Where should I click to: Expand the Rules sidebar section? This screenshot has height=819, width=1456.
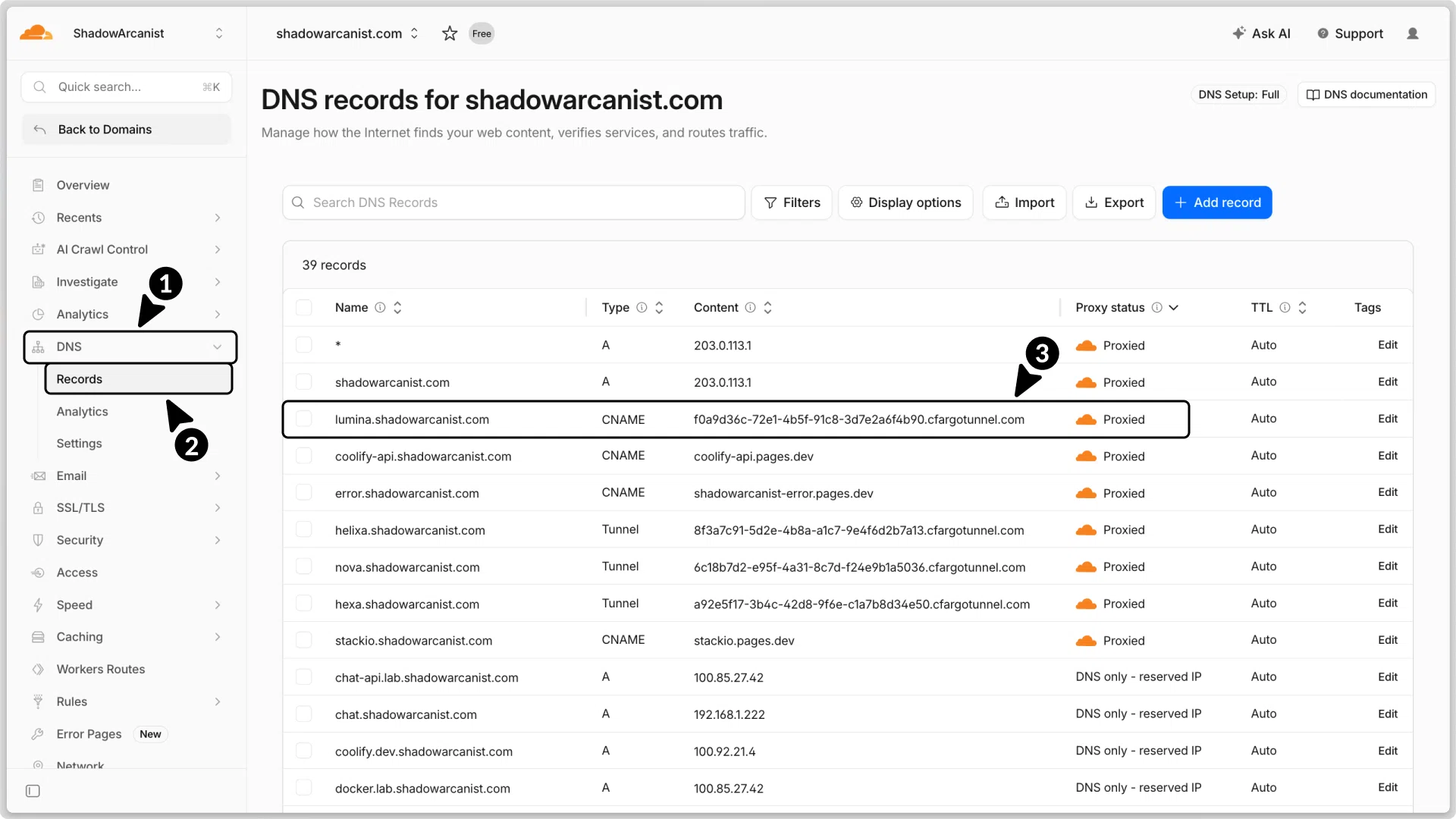coord(218,701)
